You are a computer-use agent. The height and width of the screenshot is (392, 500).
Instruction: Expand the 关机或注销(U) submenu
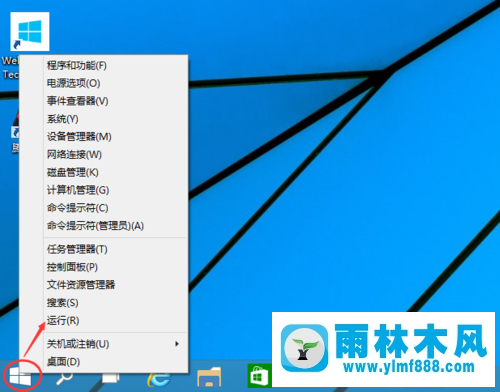coord(104,344)
